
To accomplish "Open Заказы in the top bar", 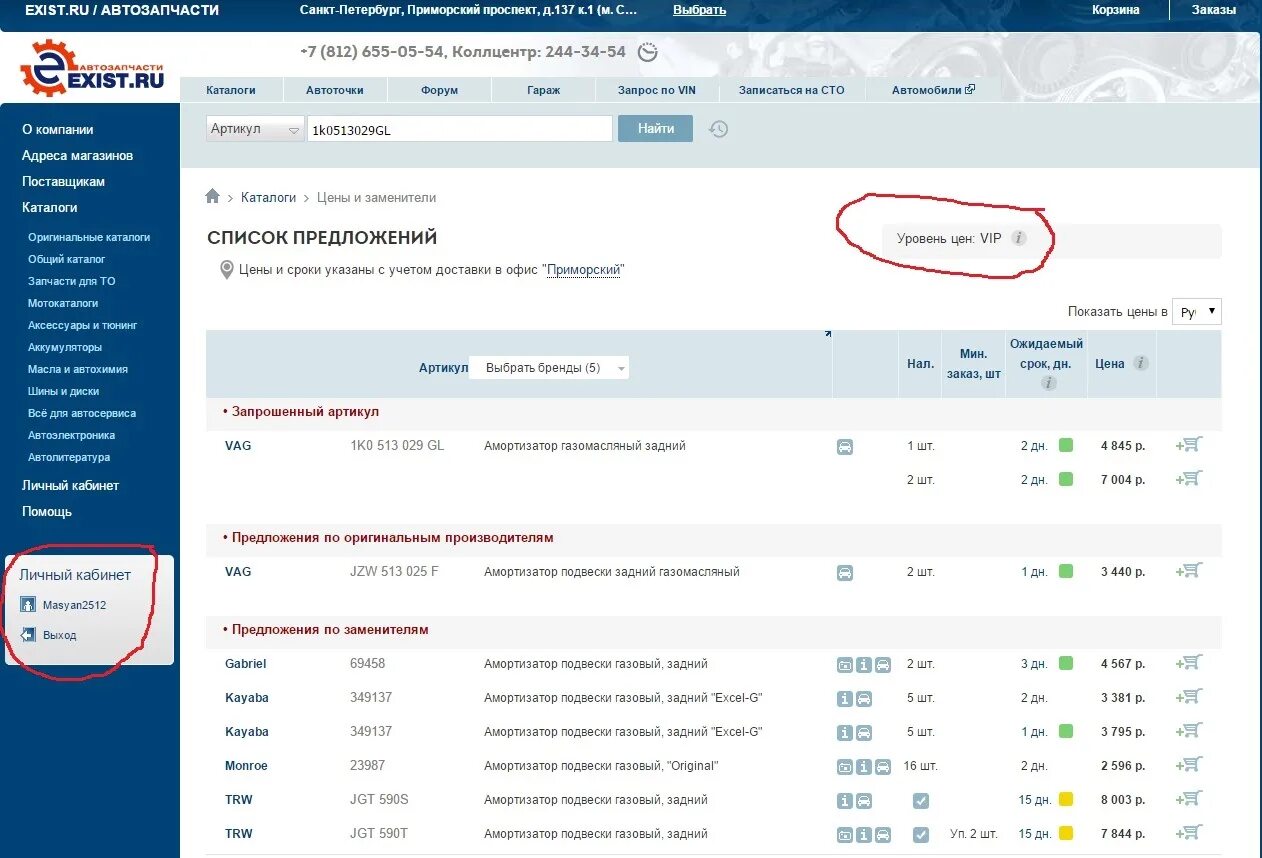I will point(1213,10).
